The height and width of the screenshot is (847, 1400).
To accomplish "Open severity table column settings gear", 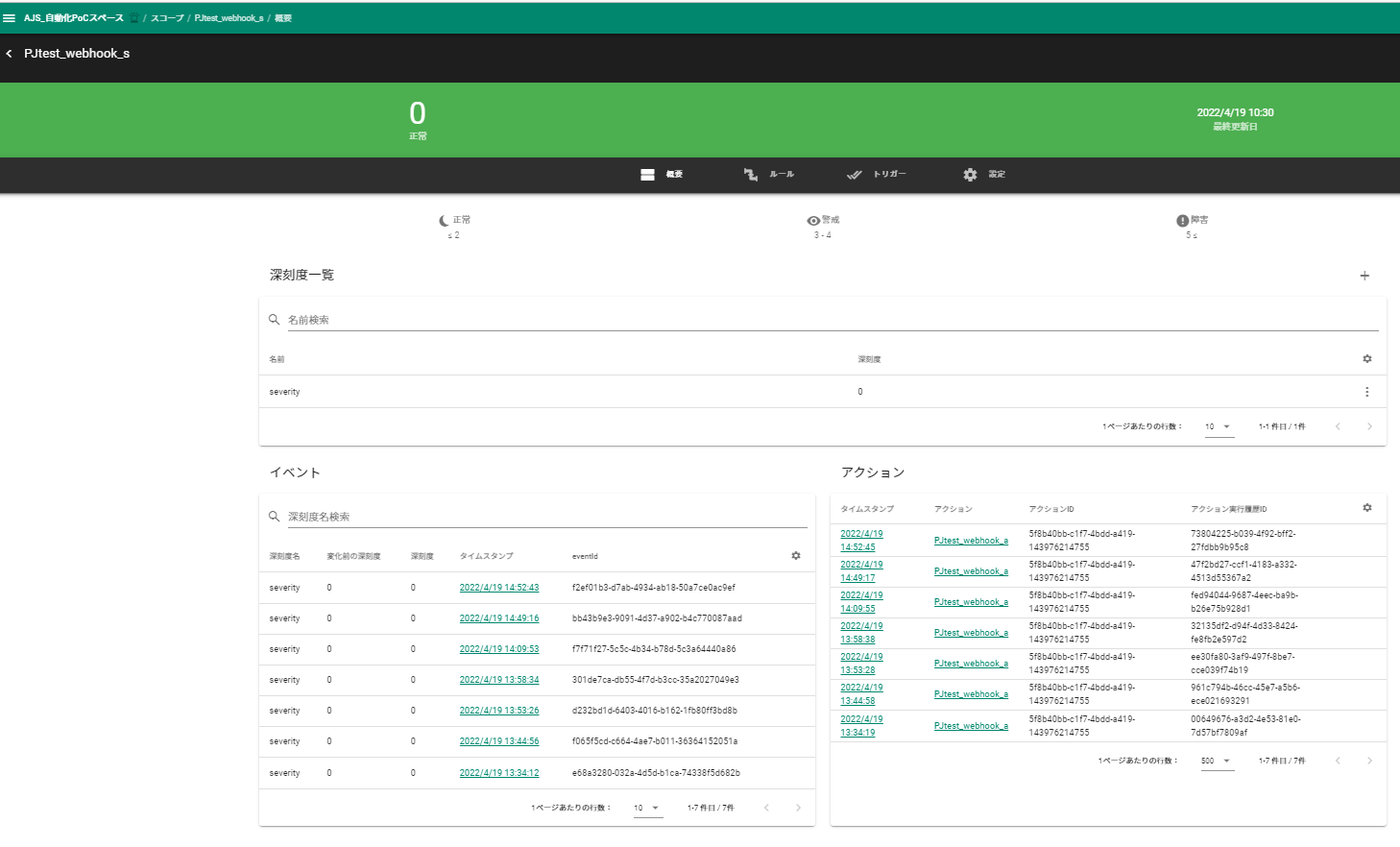I will 1367,359.
